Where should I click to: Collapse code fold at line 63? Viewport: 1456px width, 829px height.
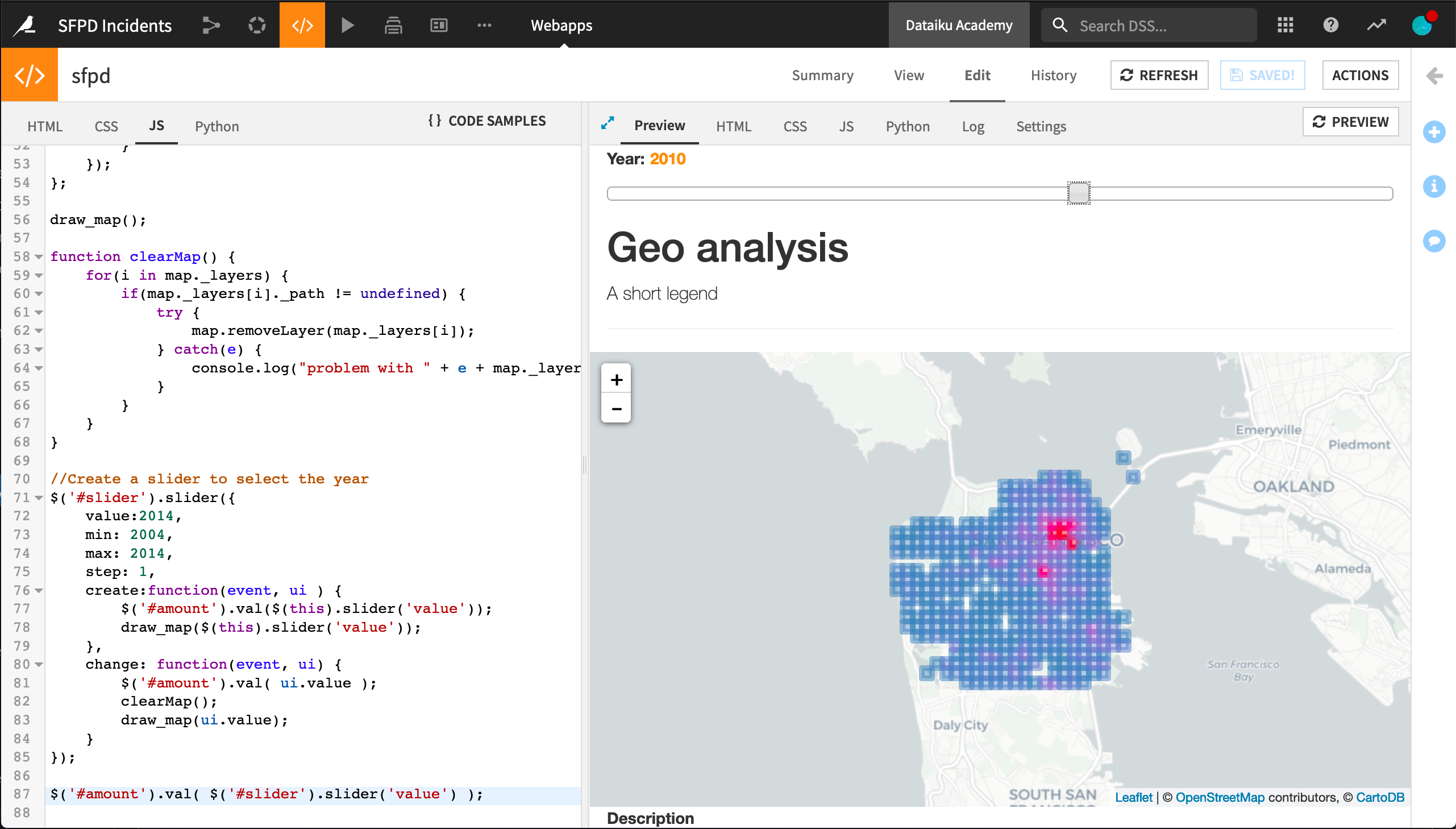click(39, 350)
